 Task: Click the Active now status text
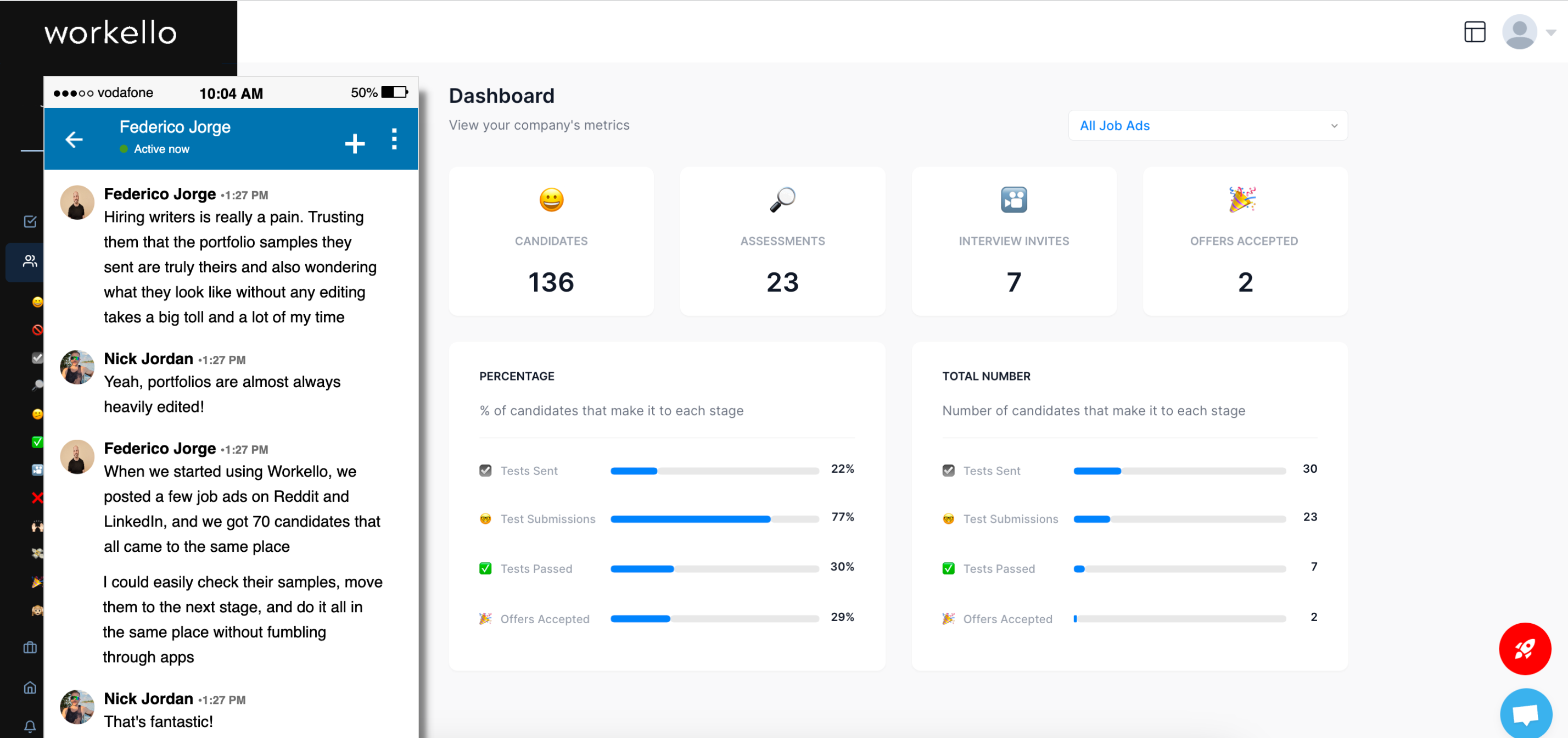[161, 149]
